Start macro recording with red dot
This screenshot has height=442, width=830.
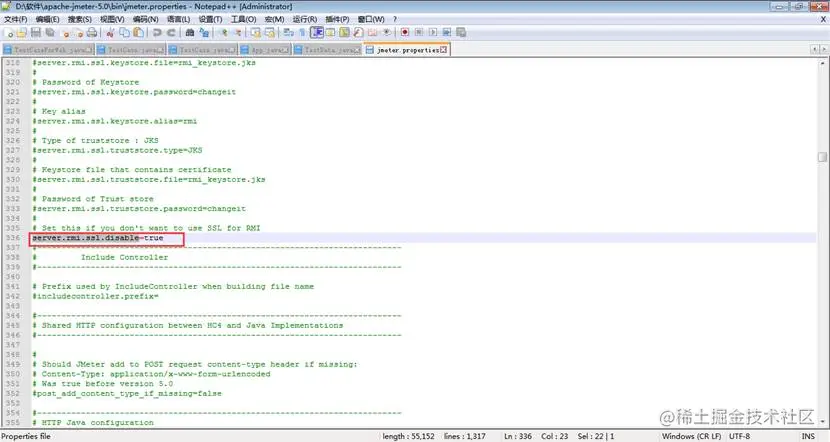click(405, 33)
